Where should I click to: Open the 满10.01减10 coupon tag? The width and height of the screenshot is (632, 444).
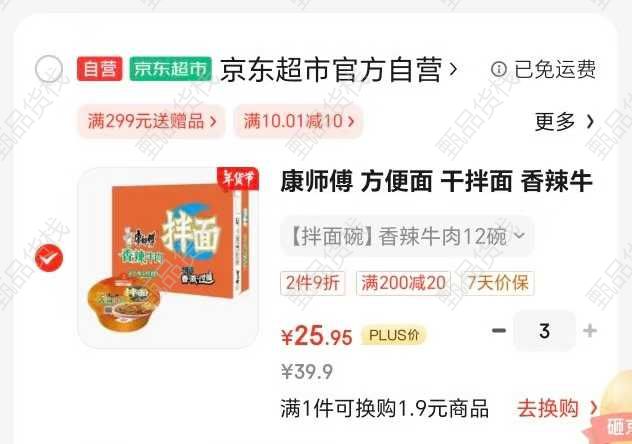pos(298,121)
